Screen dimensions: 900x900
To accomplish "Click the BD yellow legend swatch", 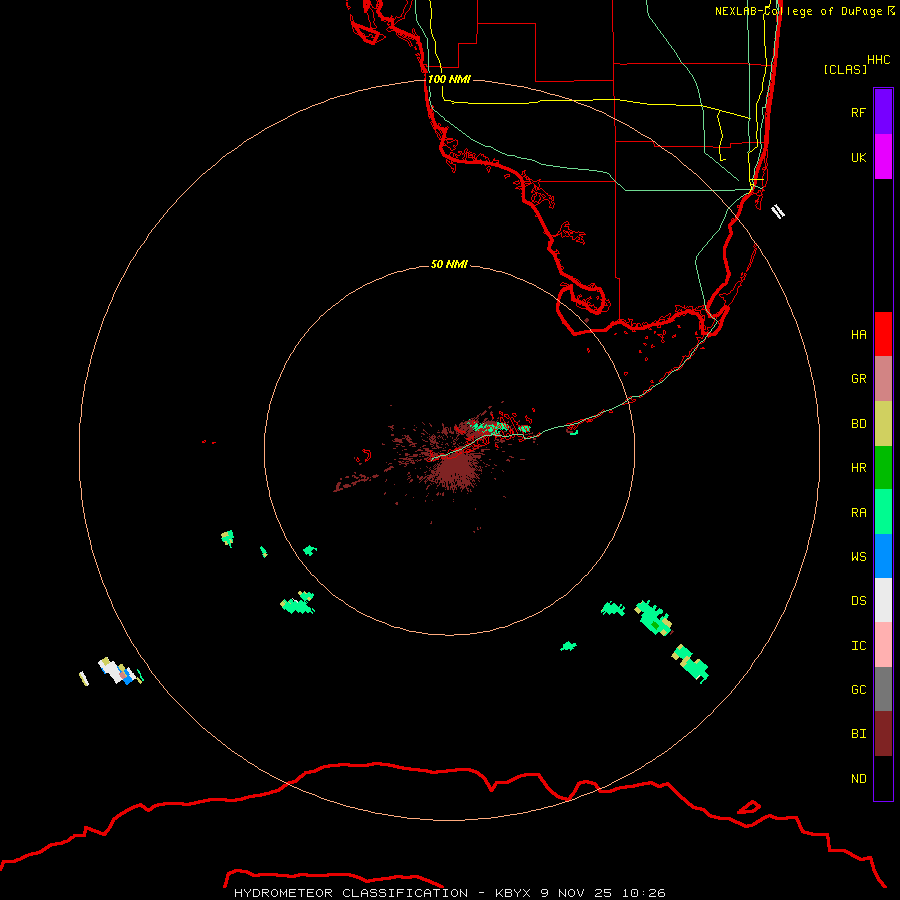I will [883, 424].
